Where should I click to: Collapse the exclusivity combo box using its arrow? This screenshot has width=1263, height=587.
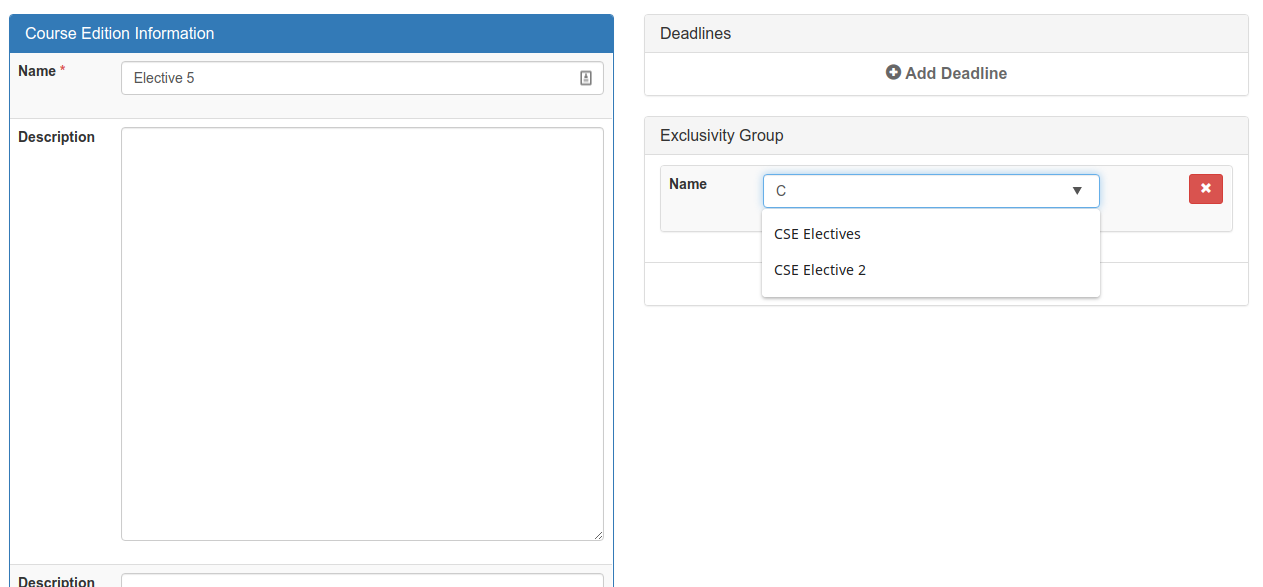click(x=1077, y=191)
